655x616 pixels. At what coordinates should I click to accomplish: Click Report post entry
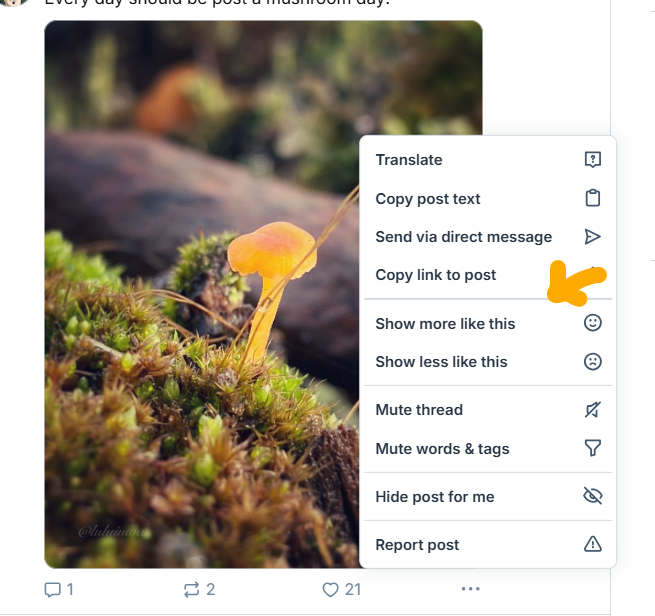pyautogui.click(x=417, y=545)
